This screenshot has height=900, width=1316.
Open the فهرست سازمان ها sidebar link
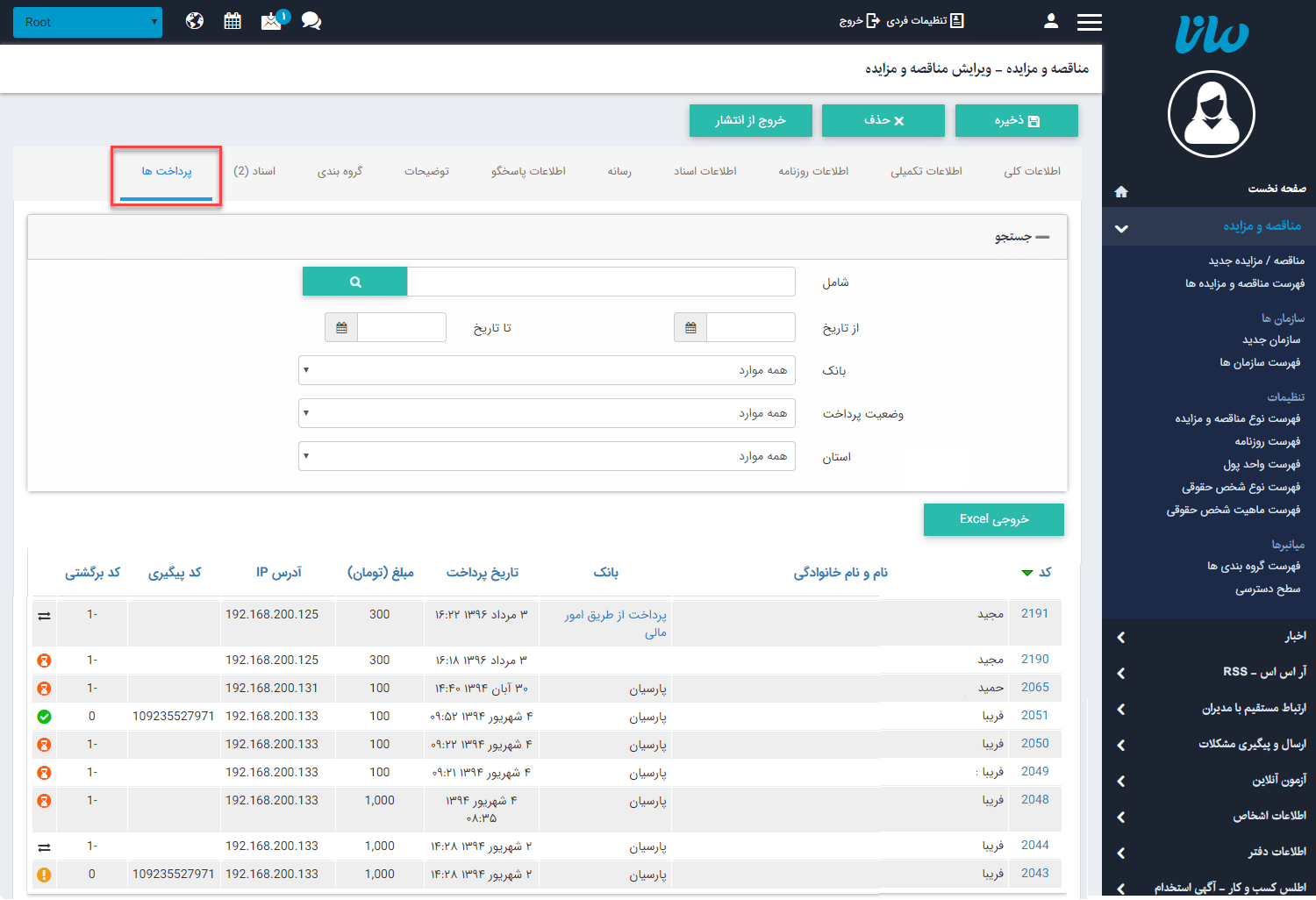click(1261, 361)
